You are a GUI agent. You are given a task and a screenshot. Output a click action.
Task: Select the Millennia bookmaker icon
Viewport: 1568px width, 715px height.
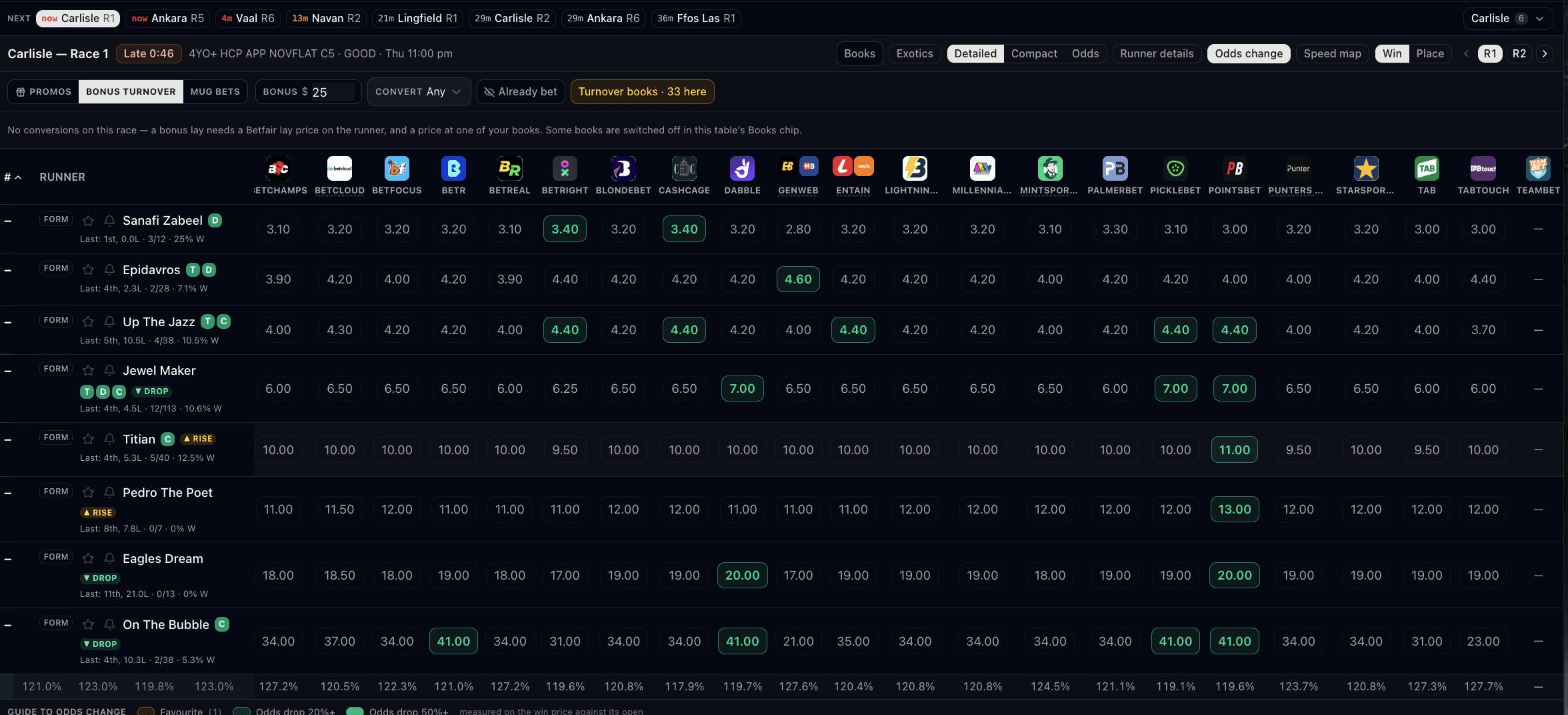click(x=982, y=169)
